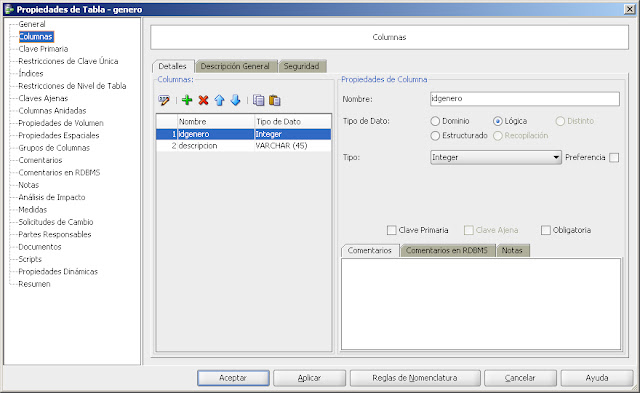
Task: Open Comentarios en RDBMS tab
Action: 447,251
